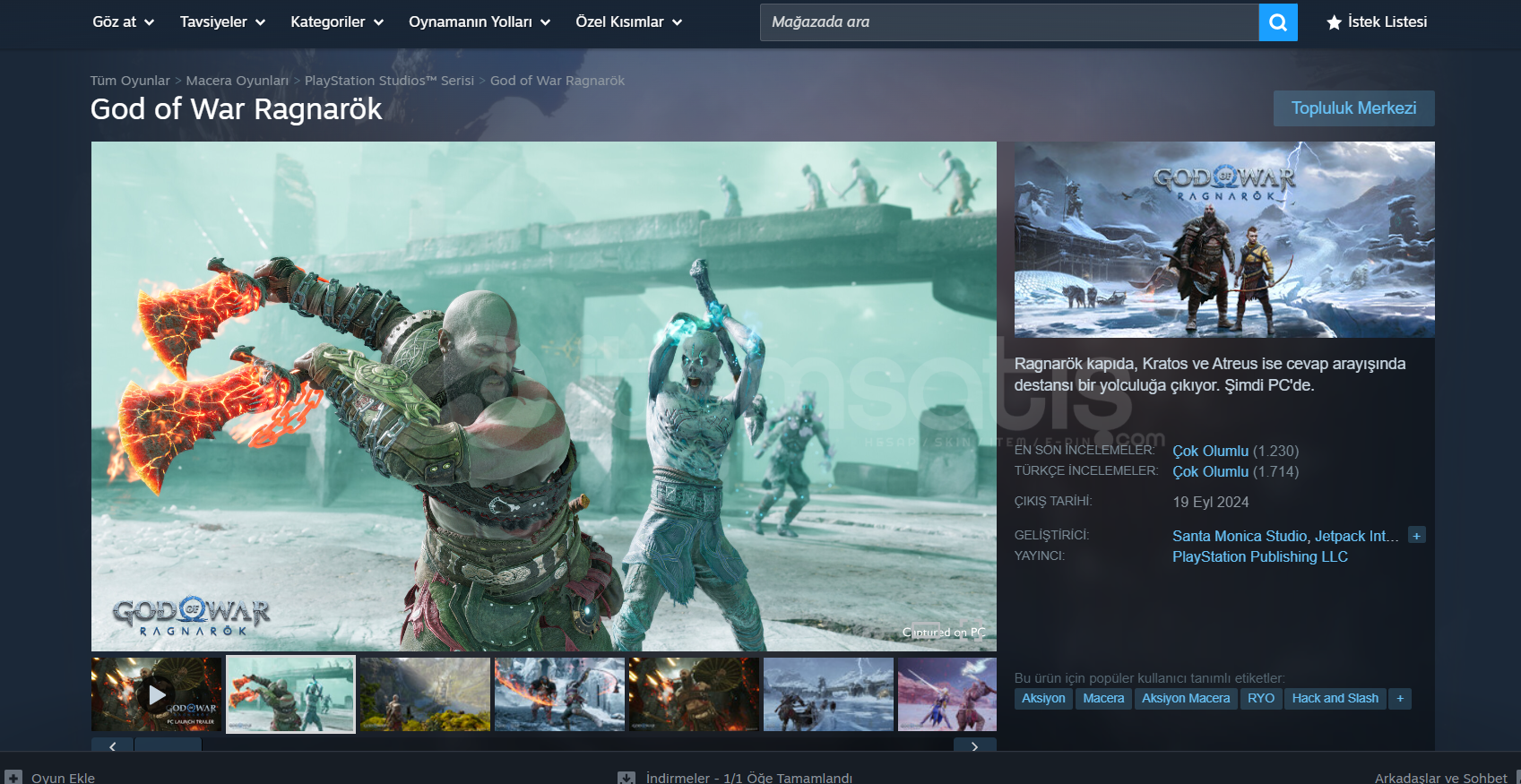Select the highlighted Kratos combat thumbnail
Viewport: 1521px width, 784px height.
tap(291, 695)
